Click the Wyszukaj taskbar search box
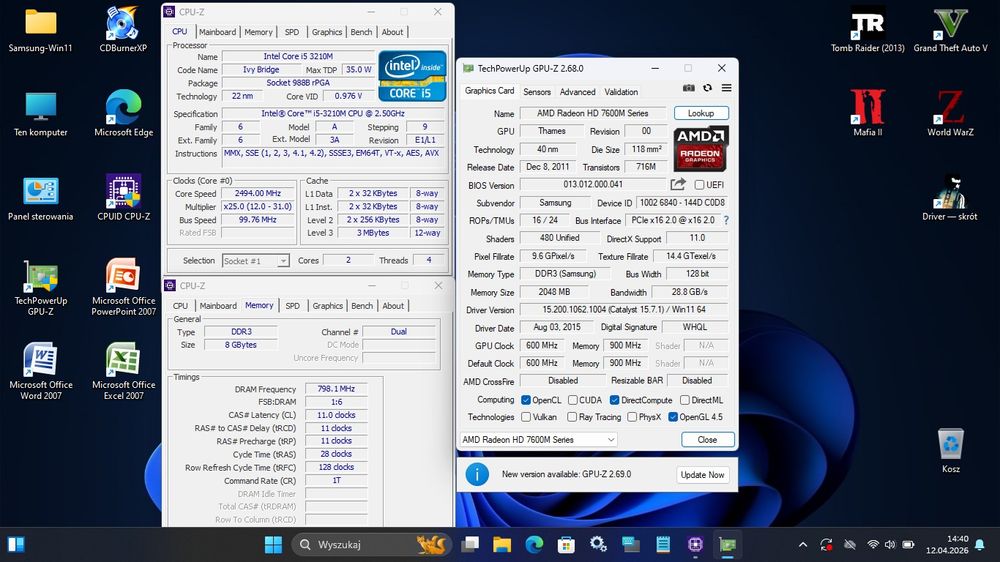Screen dimensions: 1000x562 (372, 545)
